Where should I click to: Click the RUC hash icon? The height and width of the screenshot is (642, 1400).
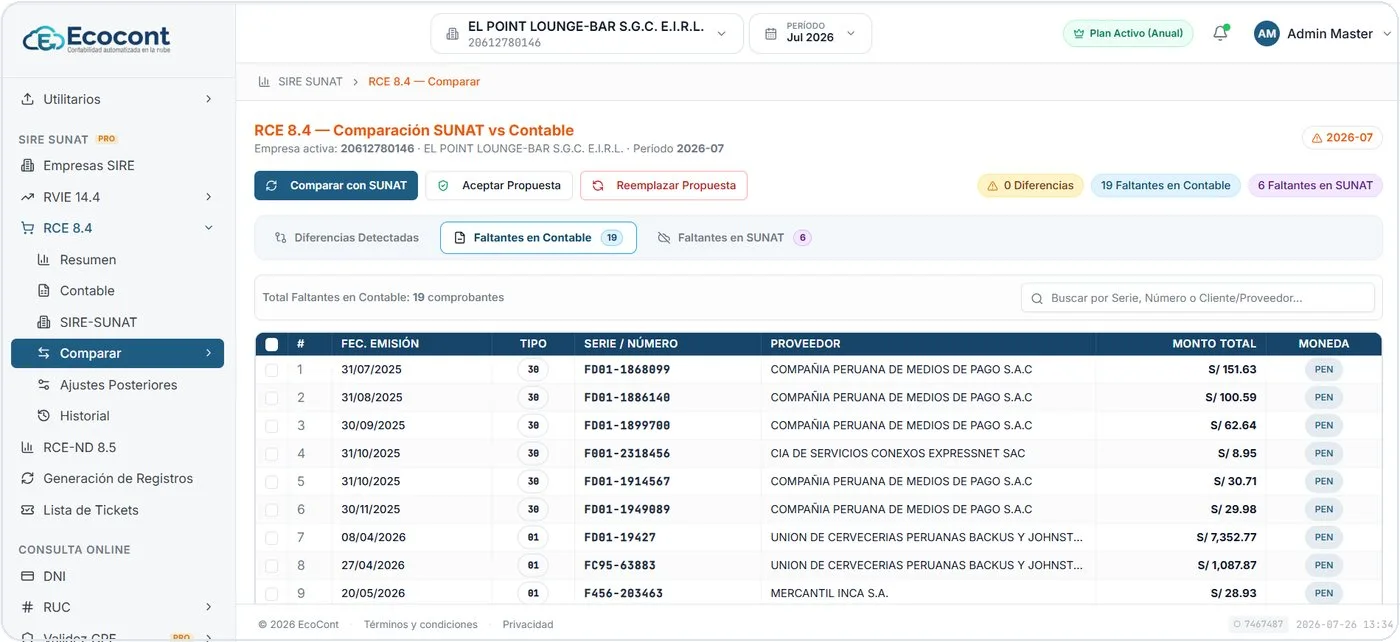(x=27, y=607)
